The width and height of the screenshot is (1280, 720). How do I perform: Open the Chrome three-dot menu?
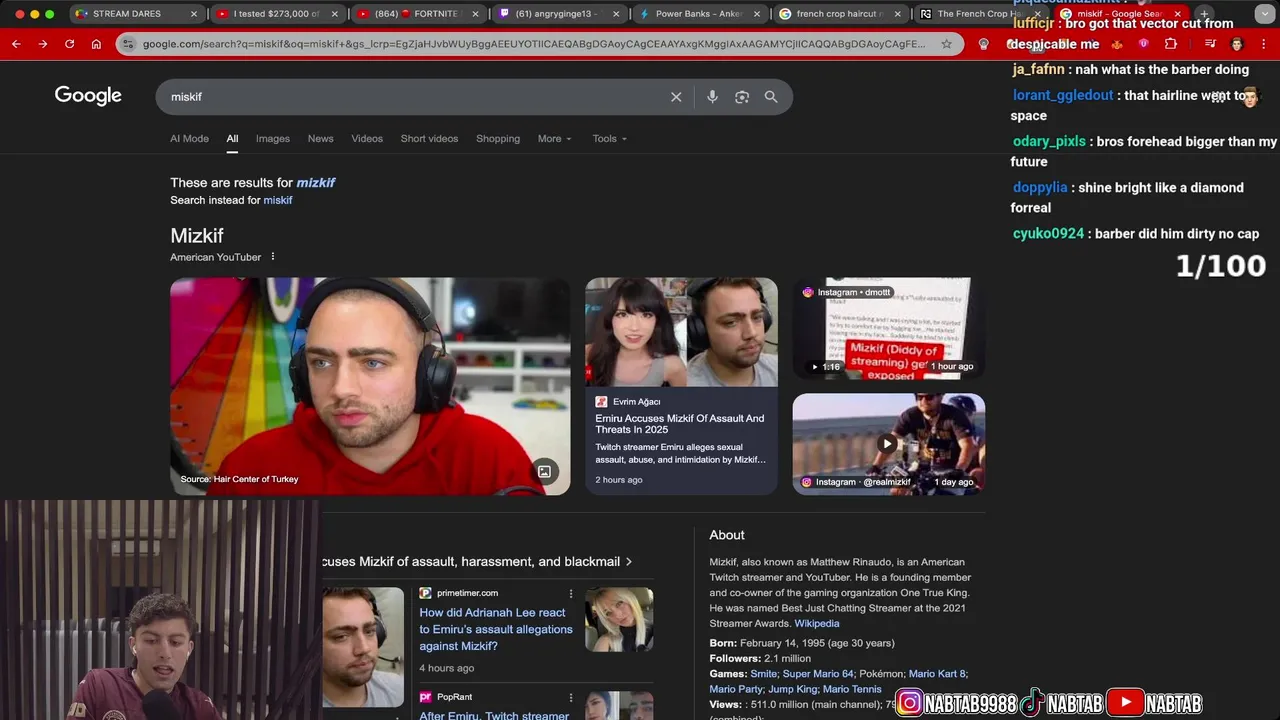tap(1264, 44)
